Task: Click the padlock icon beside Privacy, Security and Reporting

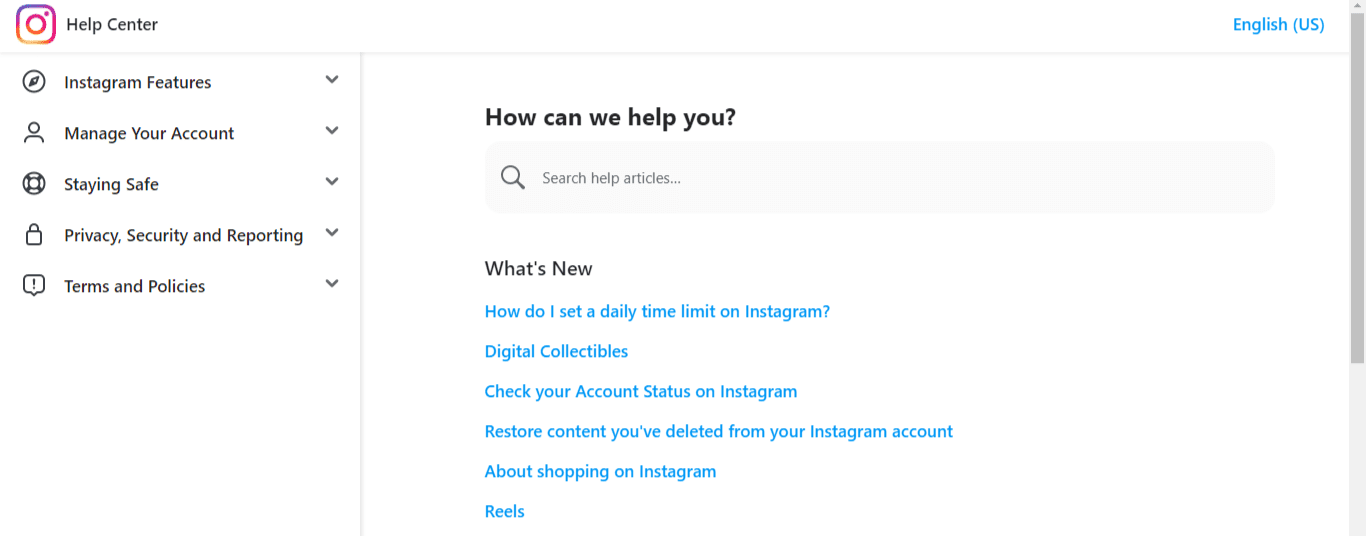Action: pyautogui.click(x=34, y=235)
